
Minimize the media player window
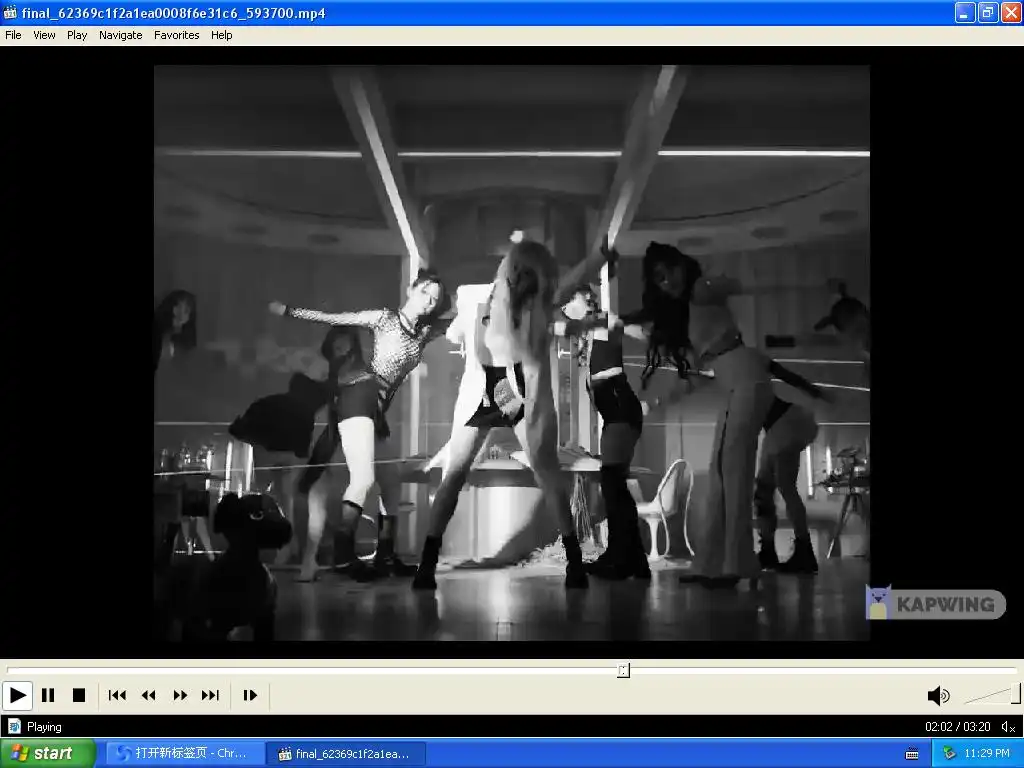coord(965,12)
